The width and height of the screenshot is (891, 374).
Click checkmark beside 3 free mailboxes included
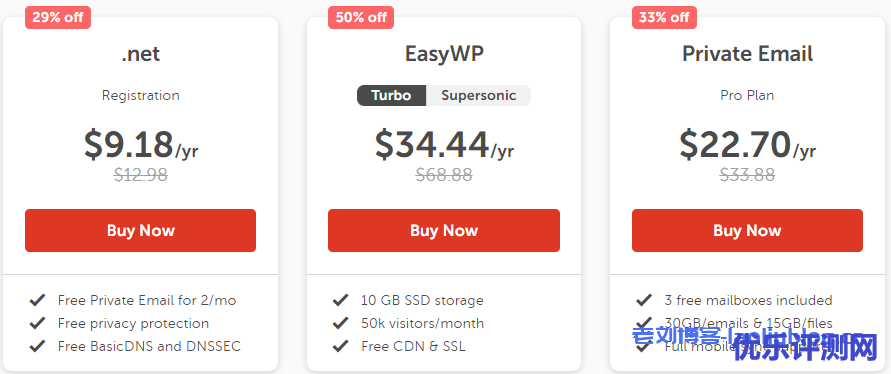click(x=644, y=300)
